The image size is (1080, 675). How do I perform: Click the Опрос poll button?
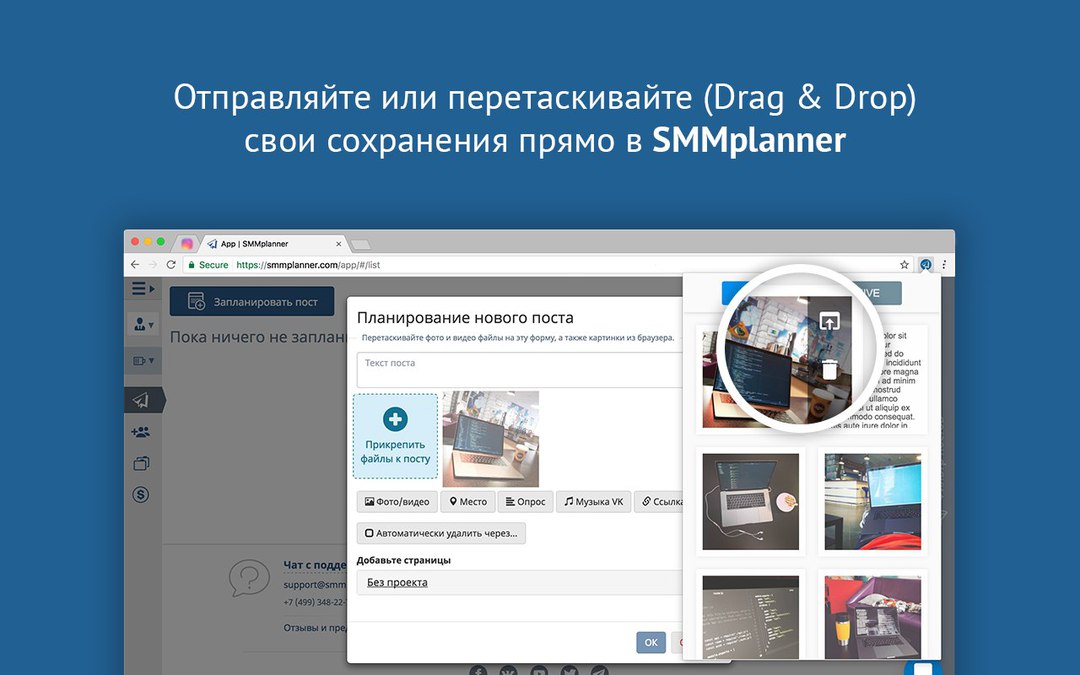coord(526,501)
